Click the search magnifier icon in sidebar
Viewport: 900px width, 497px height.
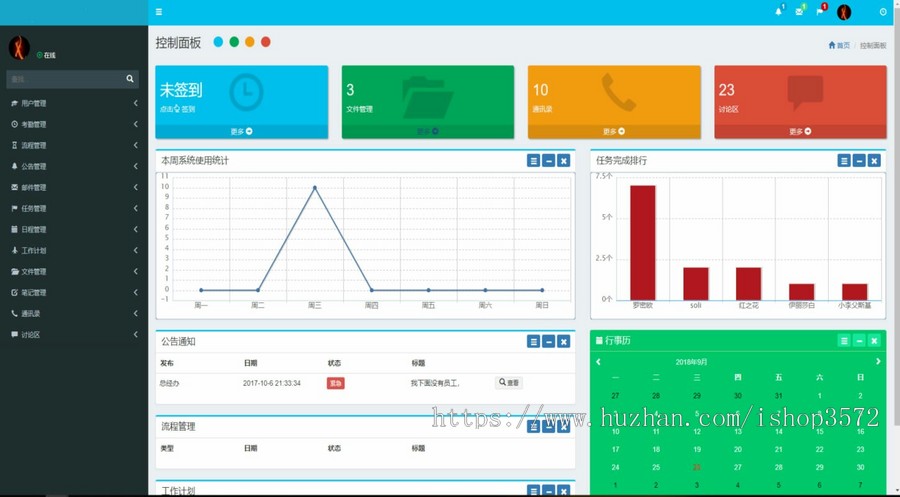click(130, 79)
